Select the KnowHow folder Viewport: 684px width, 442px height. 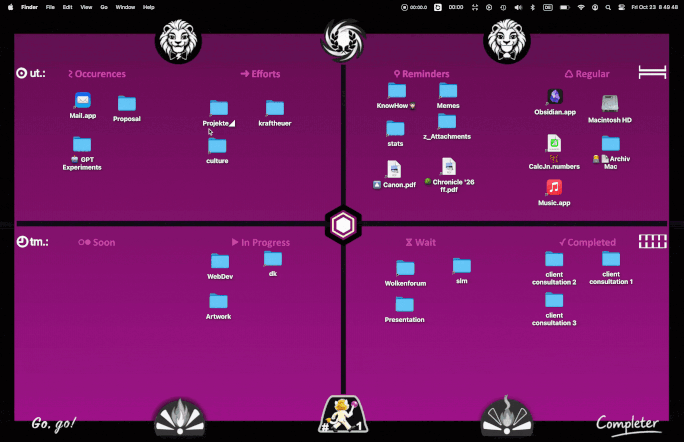click(397, 90)
